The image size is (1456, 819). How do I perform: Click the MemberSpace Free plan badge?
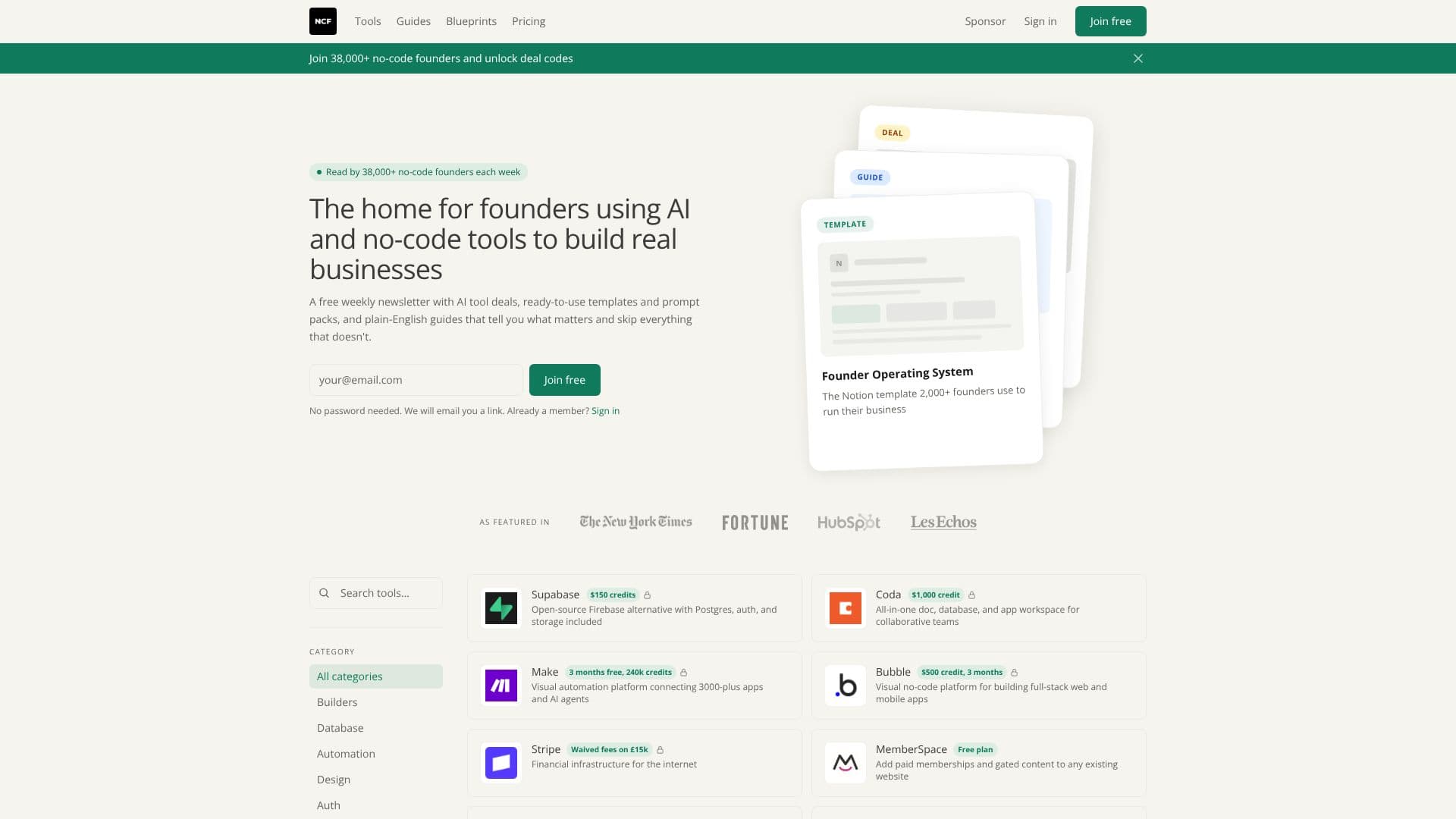975,750
